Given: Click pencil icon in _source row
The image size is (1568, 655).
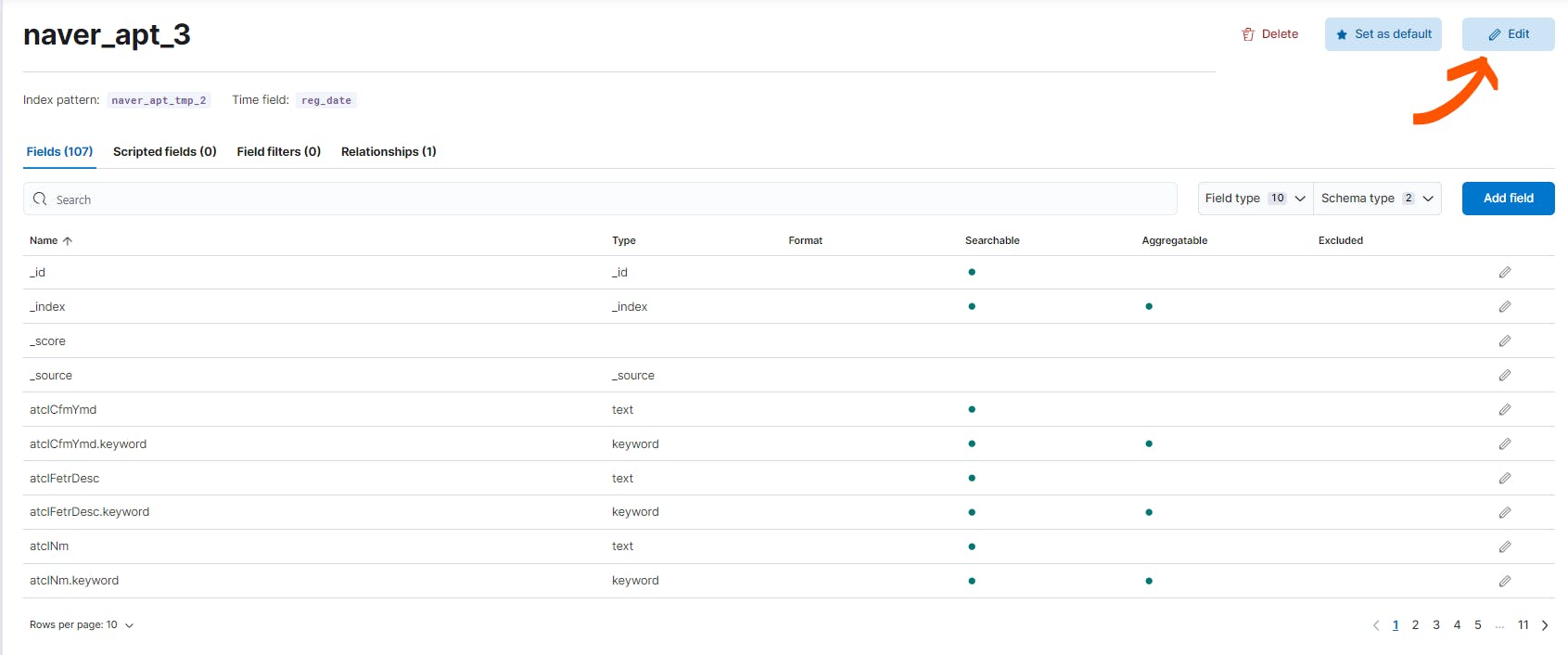Looking at the screenshot, I should [x=1505, y=375].
